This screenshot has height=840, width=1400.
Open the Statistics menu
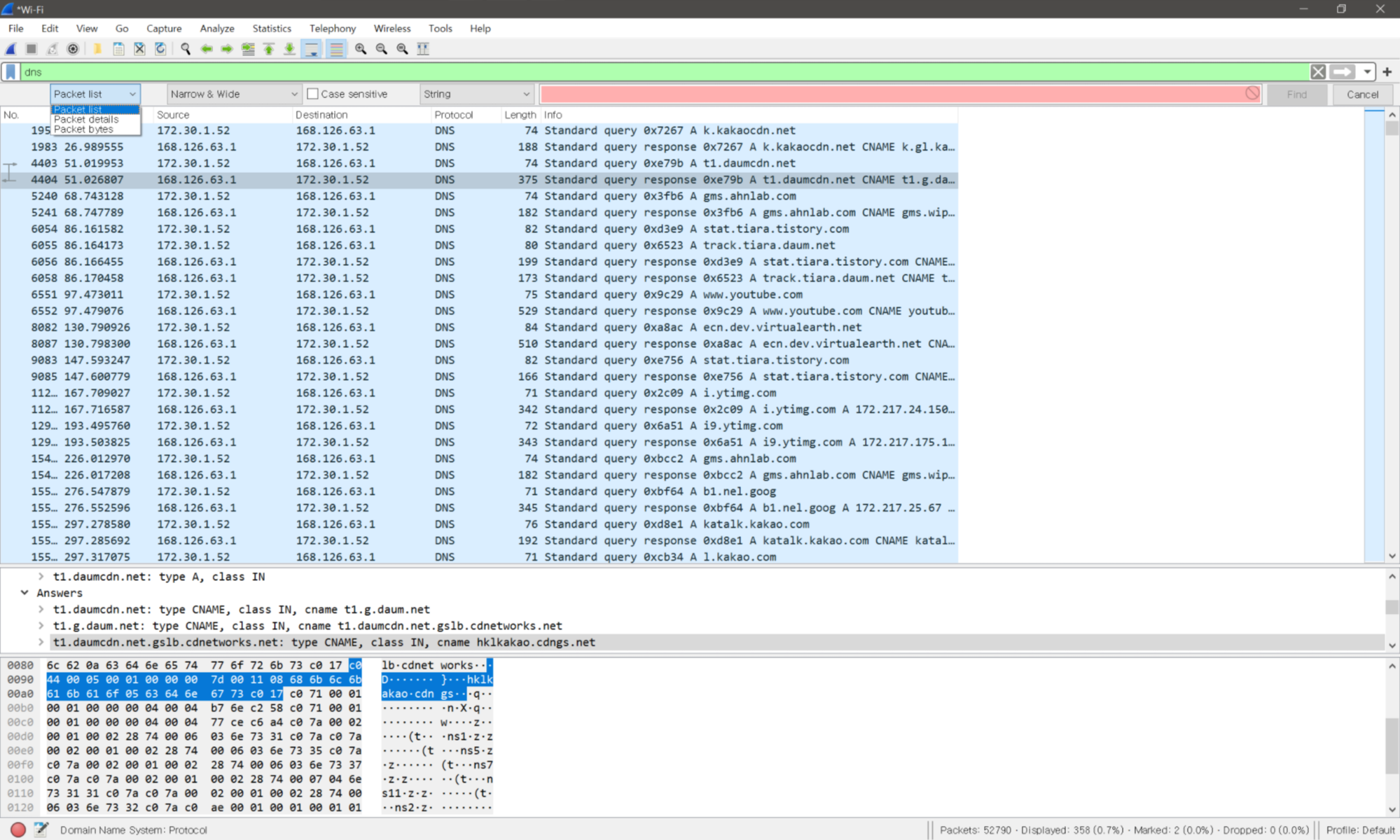point(272,29)
